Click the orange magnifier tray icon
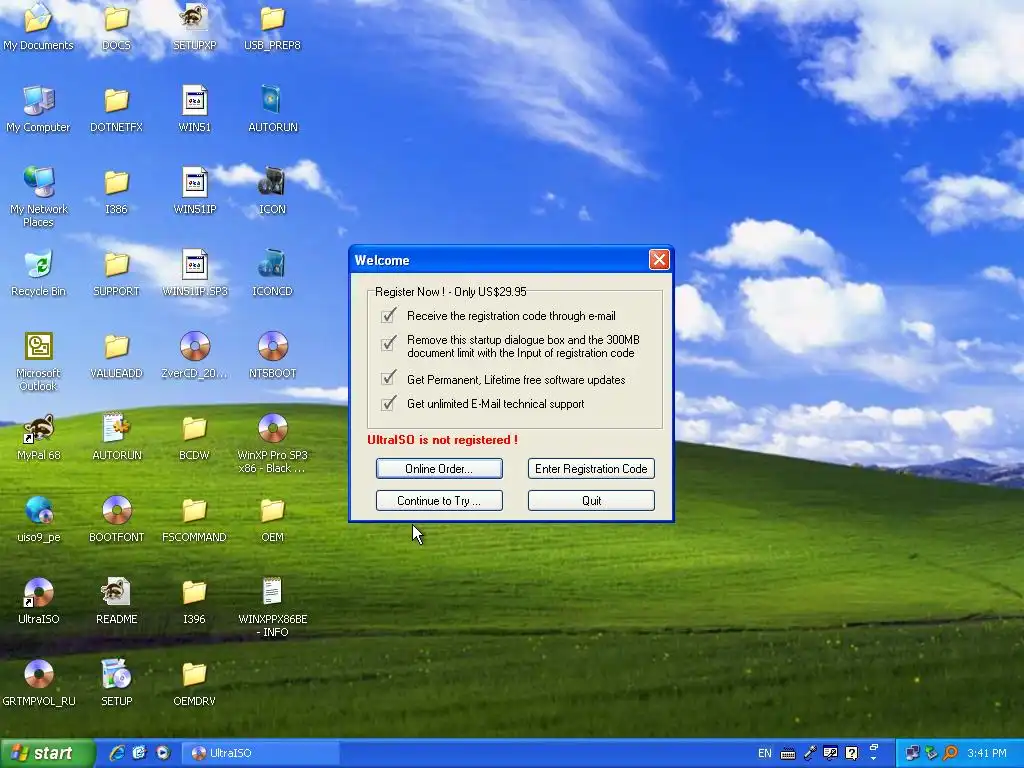The height and width of the screenshot is (768, 1024). point(951,753)
